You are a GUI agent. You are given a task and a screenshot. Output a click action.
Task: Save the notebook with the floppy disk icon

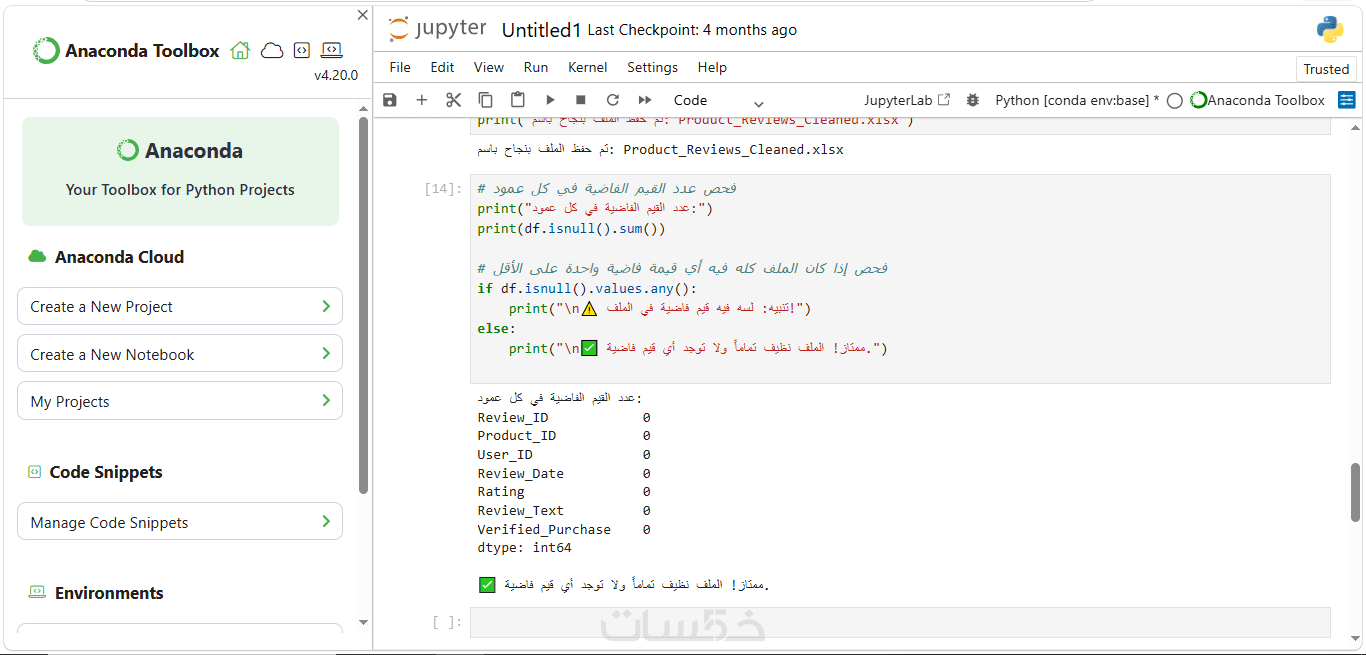pos(390,100)
